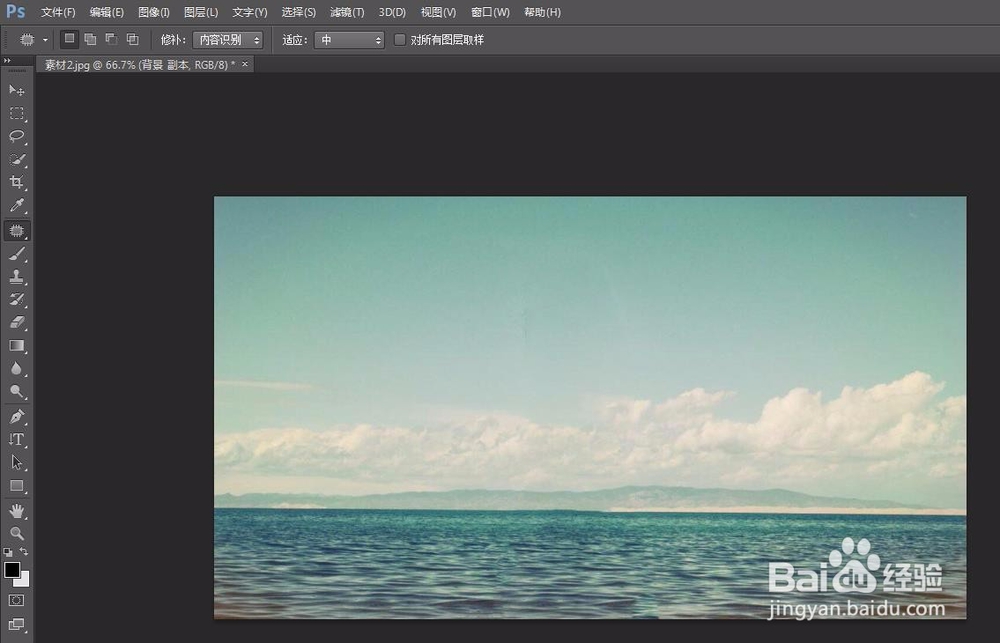Click the current Patch tool preset icon
Image resolution: width=1000 pixels, height=643 pixels.
click(27, 40)
